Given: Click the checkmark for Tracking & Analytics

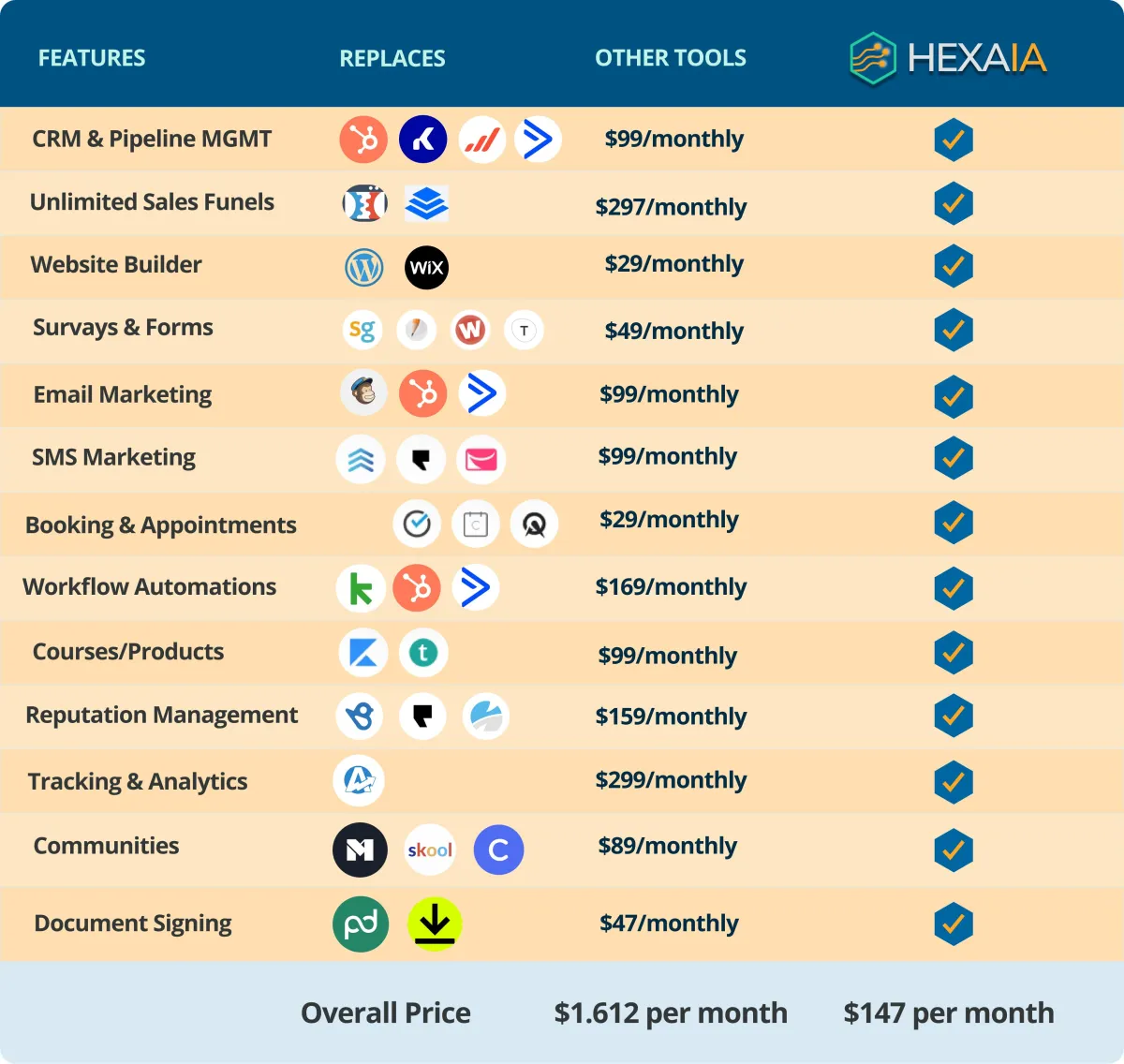Looking at the screenshot, I should [954, 783].
